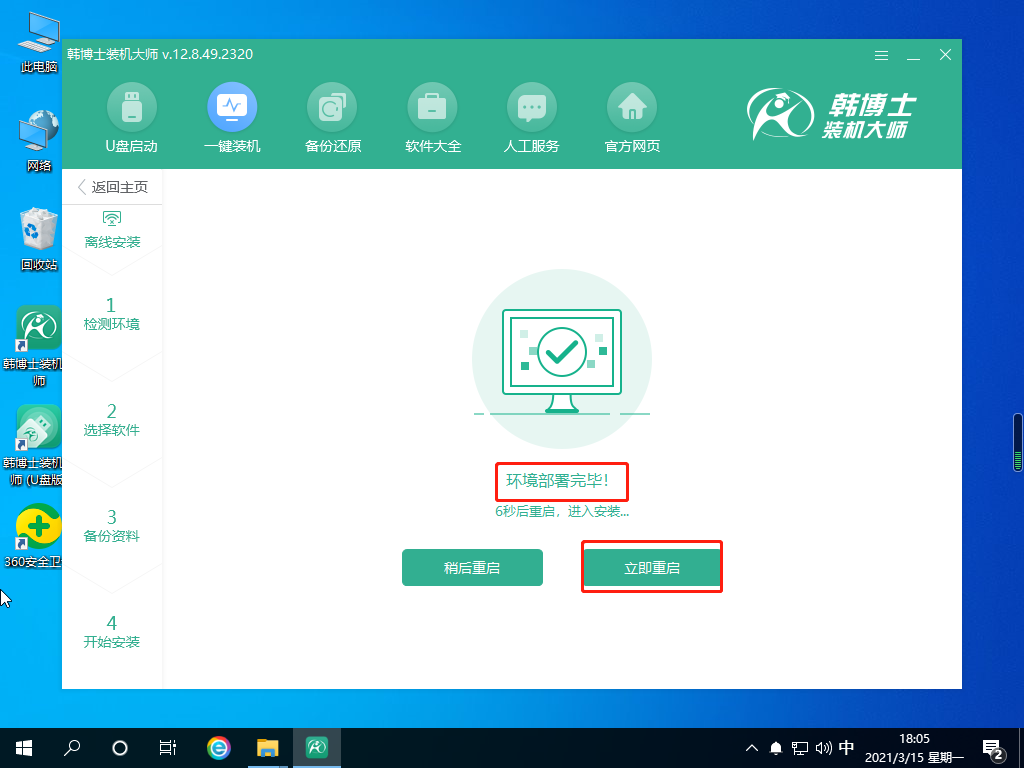Open the hamburger menu in title bar
1024x768 pixels.
pos(881,55)
